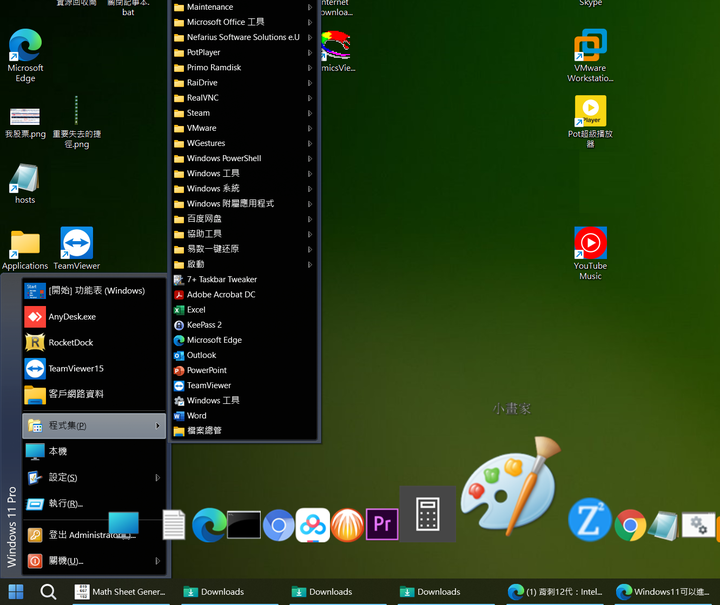Open the command prompt icon in dock
720x605 pixels.
pyautogui.click(x=244, y=524)
